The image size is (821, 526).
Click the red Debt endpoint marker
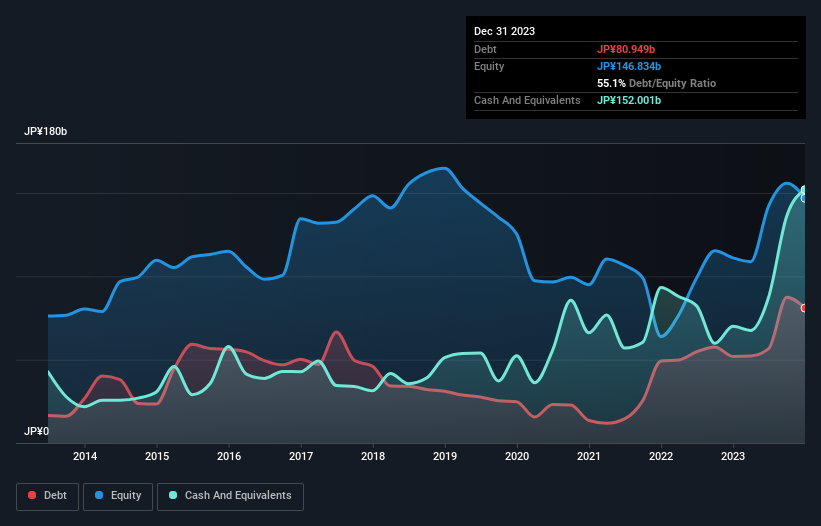coord(804,308)
